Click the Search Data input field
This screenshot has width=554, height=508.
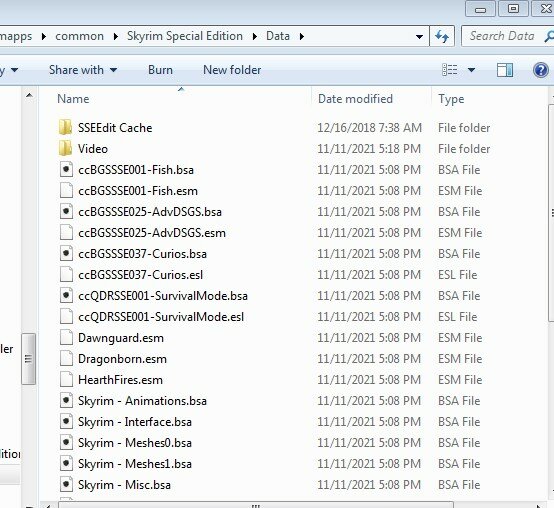click(x=502, y=36)
